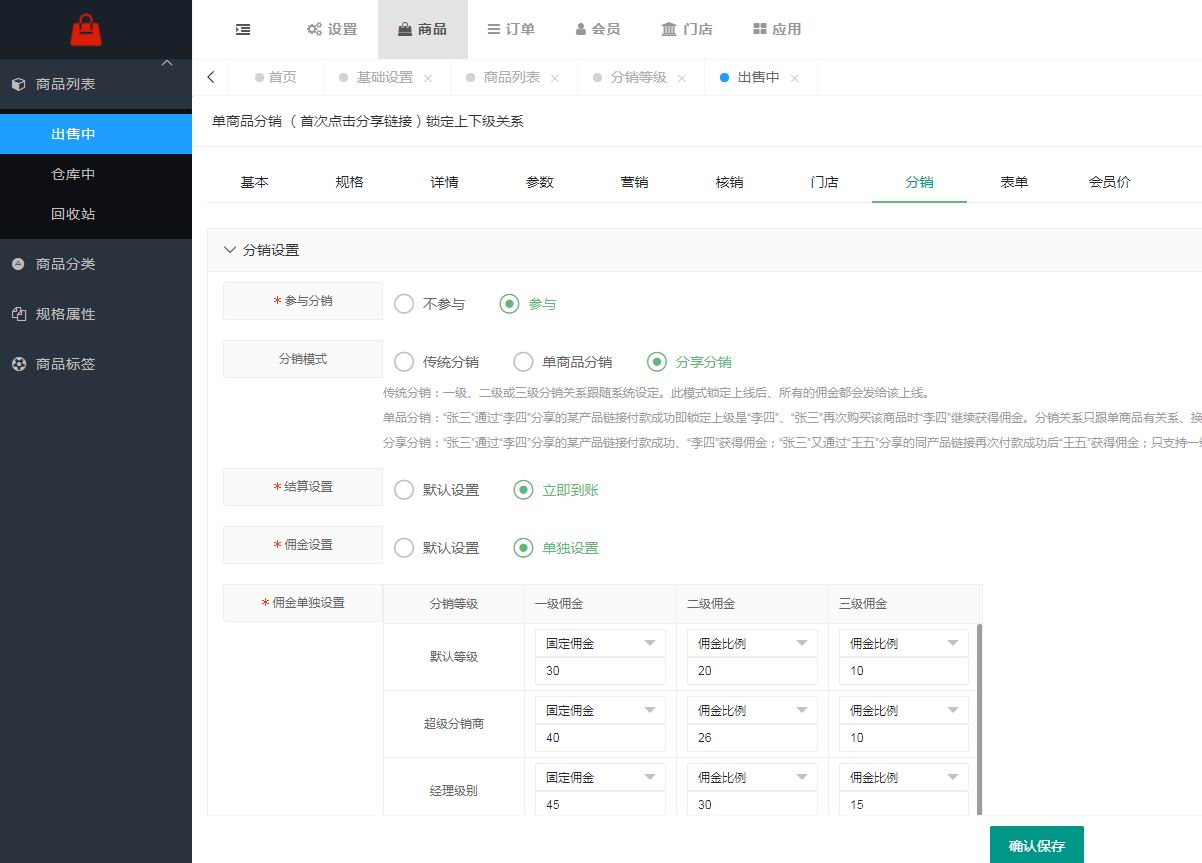The image size is (1202, 863).
Task: Click the cube icon beside 商品列表
Action: pyautogui.click(x=18, y=84)
